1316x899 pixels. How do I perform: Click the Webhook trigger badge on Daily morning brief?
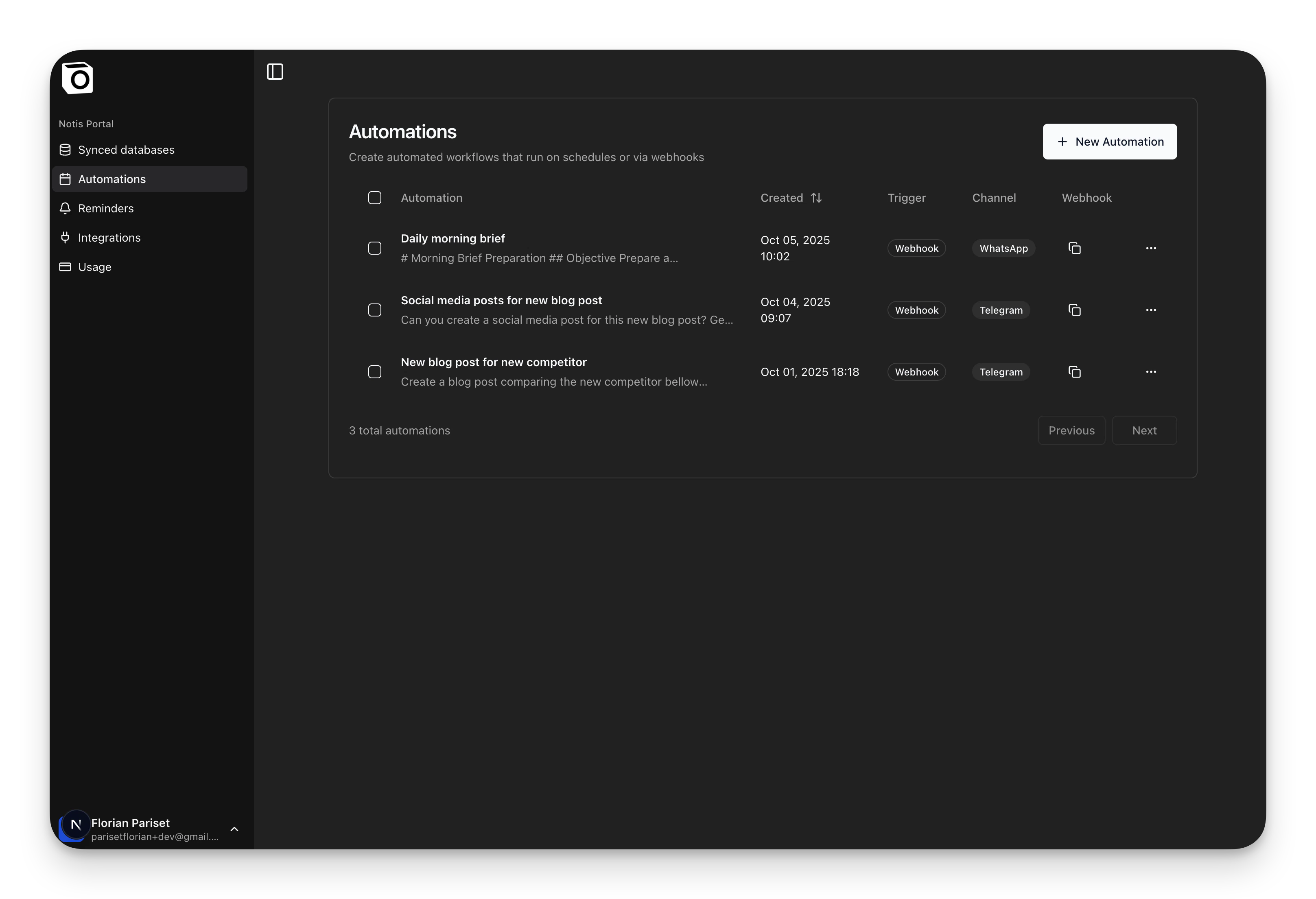click(916, 249)
